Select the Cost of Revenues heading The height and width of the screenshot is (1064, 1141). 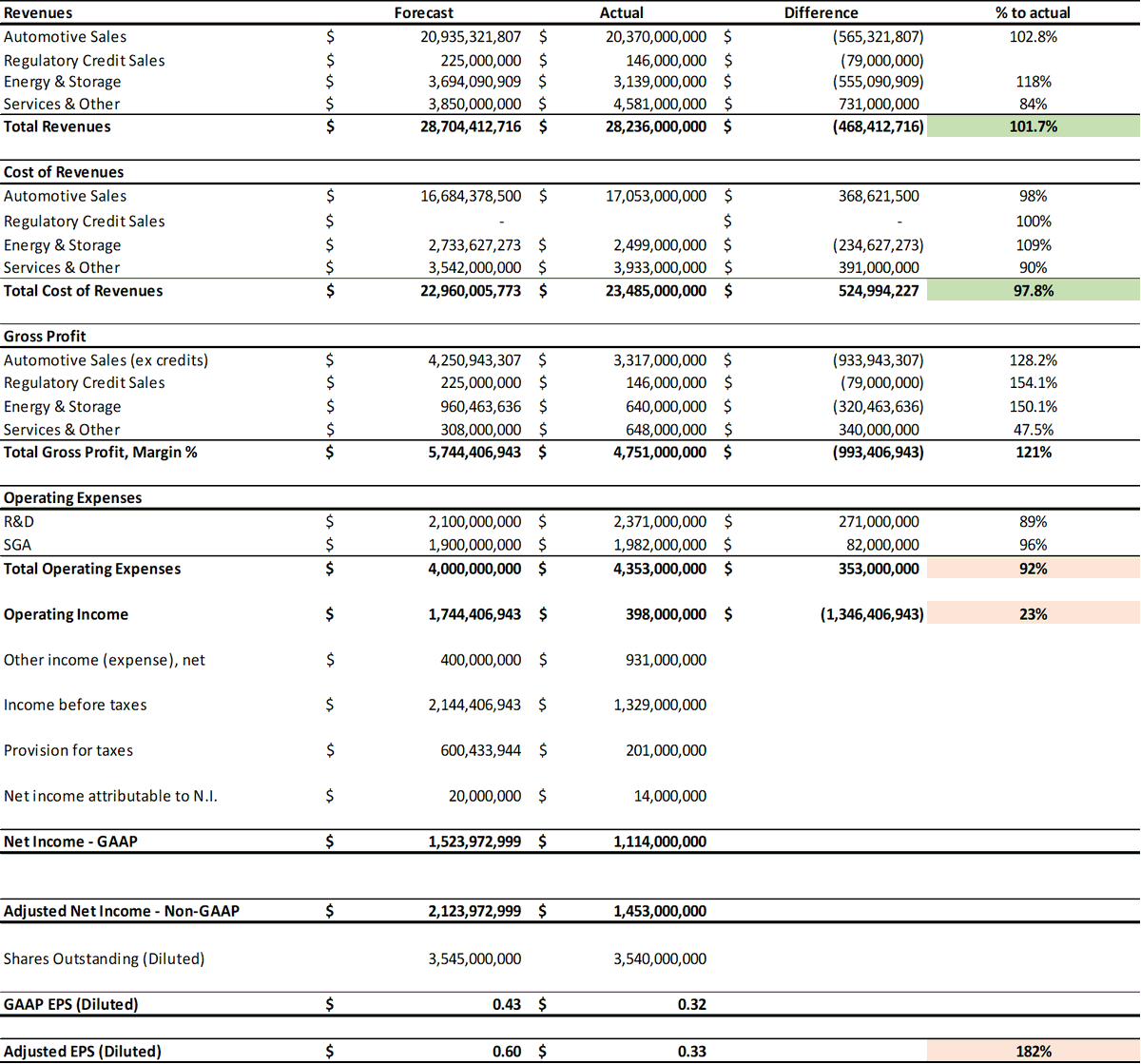click(x=64, y=172)
